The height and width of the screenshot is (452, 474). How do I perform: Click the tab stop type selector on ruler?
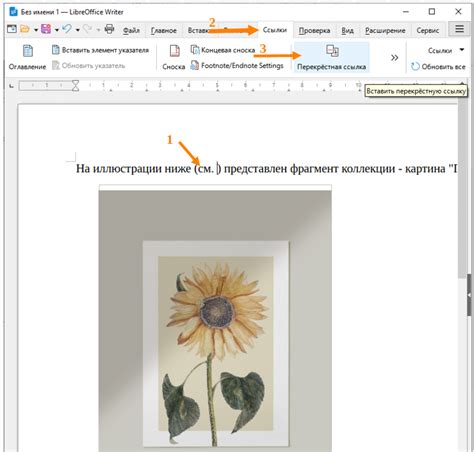point(11,86)
